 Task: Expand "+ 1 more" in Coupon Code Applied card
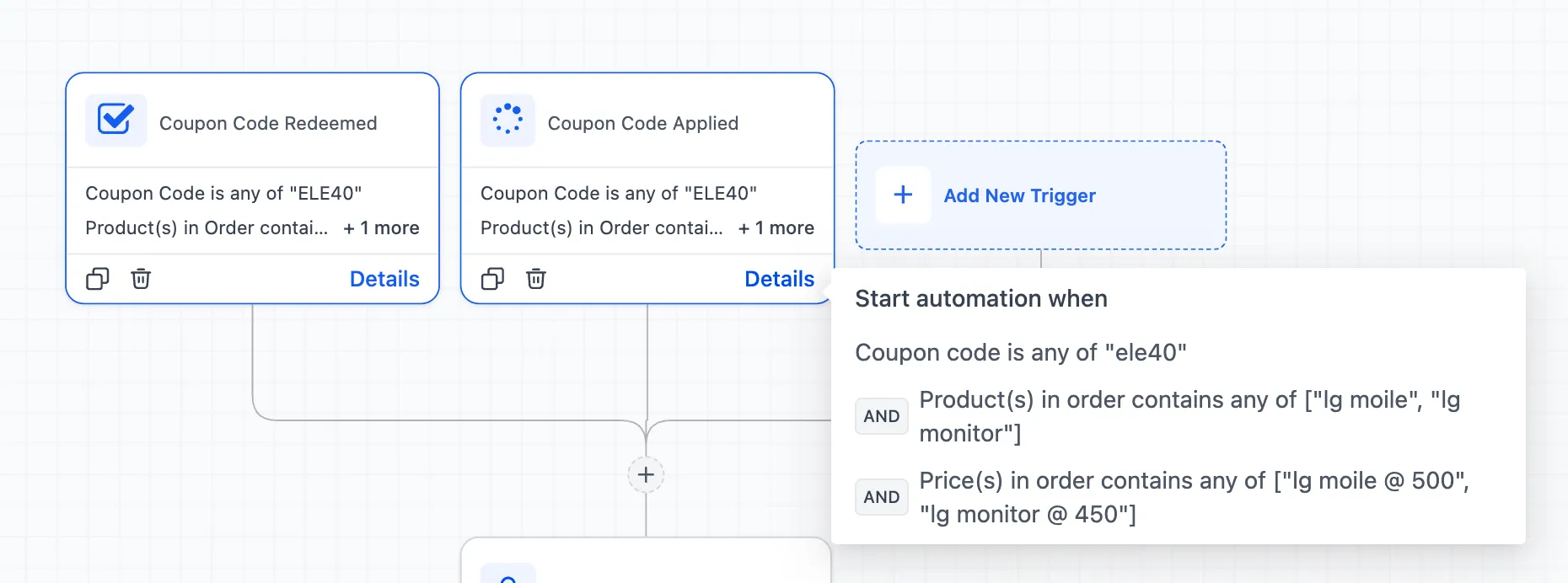pos(776,228)
